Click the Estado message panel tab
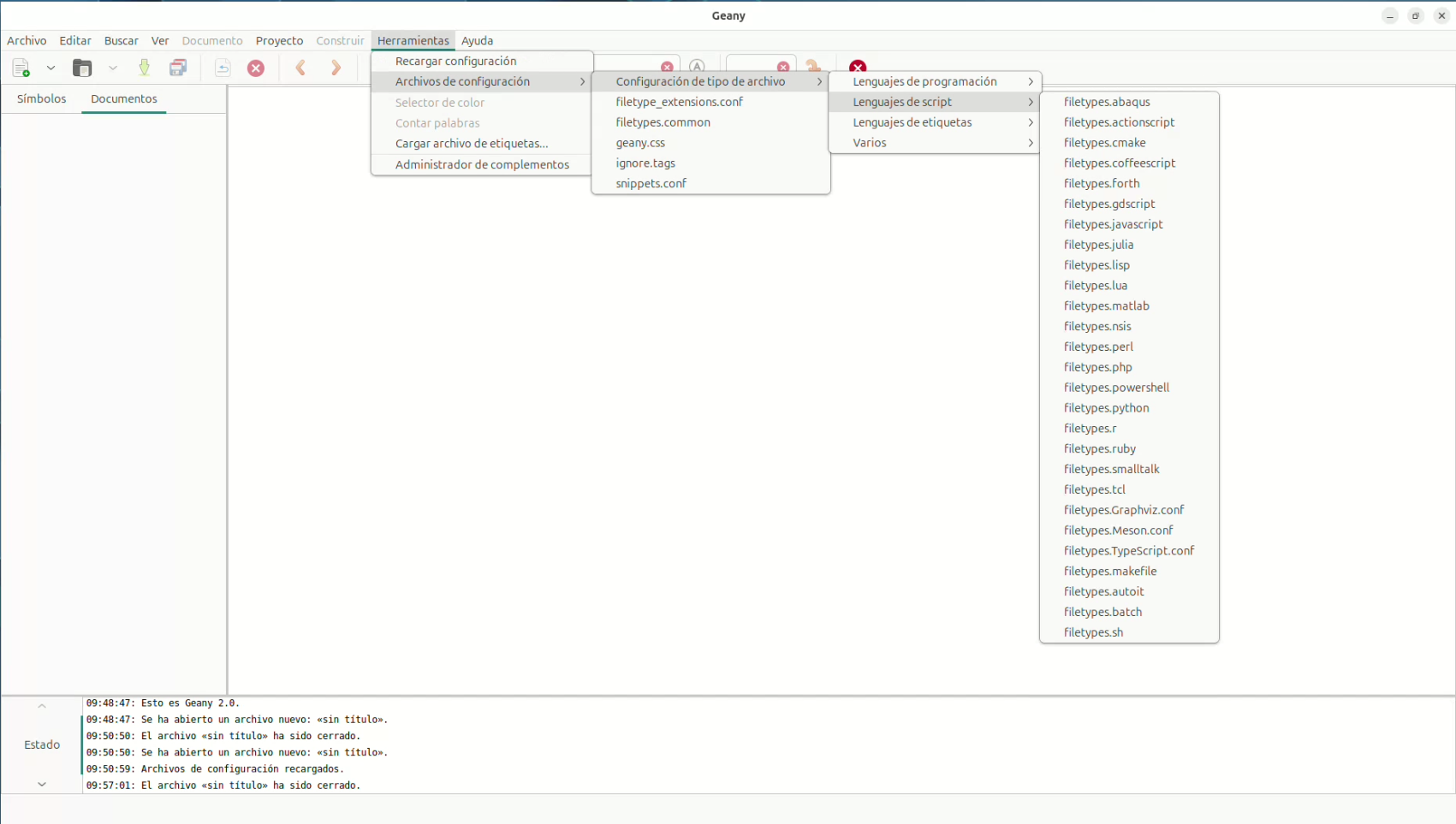Viewport: 1456px width, 824px height. coord(42,744)
